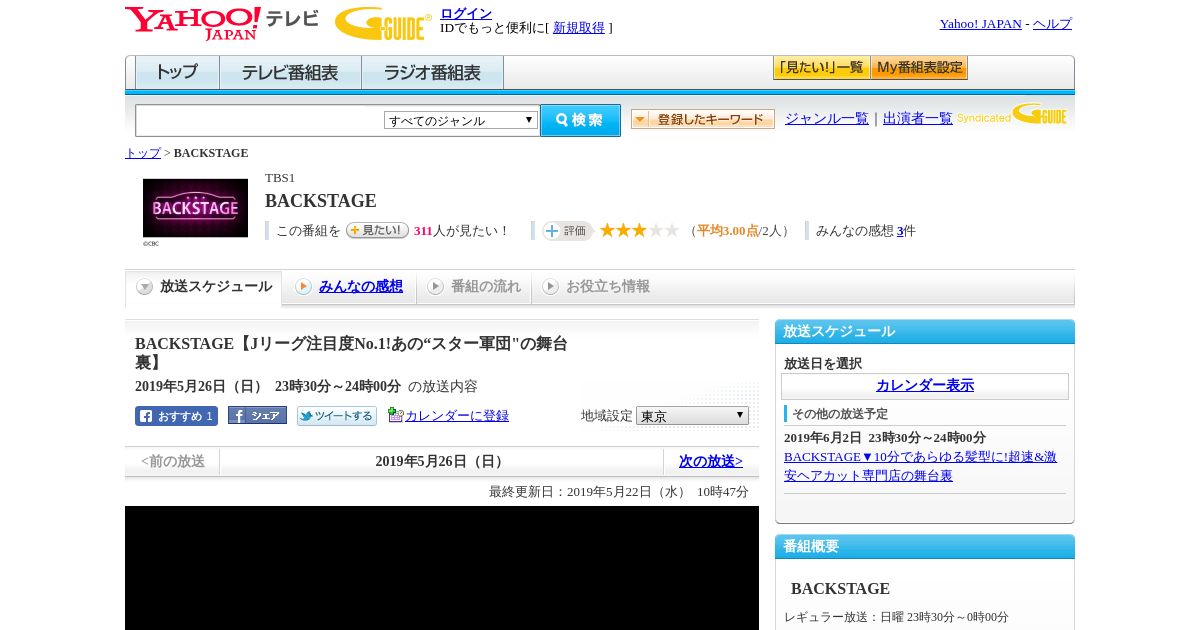Open the ラジオ番組表 tab
Viewport: 1200px width, 630px height.
point(432,73)
